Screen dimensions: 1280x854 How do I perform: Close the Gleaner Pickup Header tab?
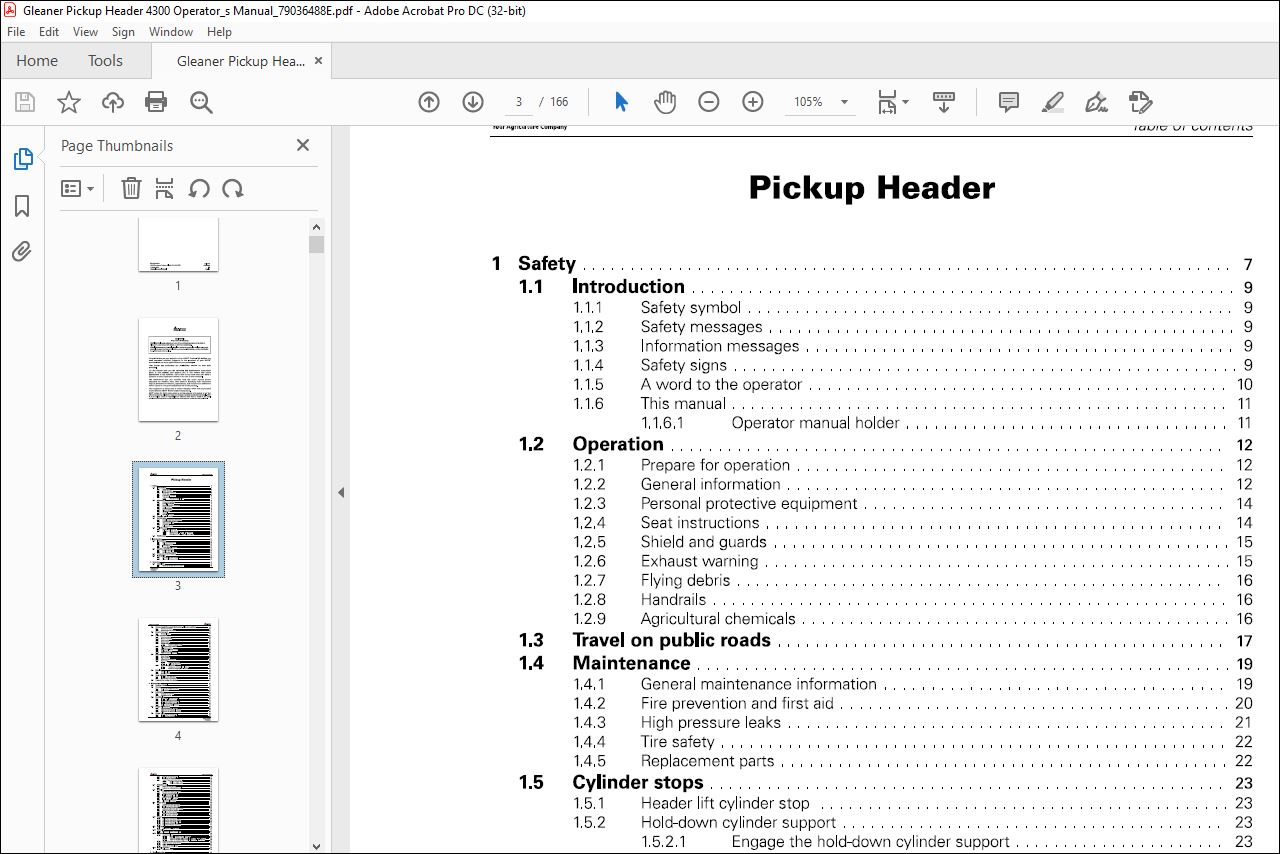pyautogui.click(x=318, y=61)
